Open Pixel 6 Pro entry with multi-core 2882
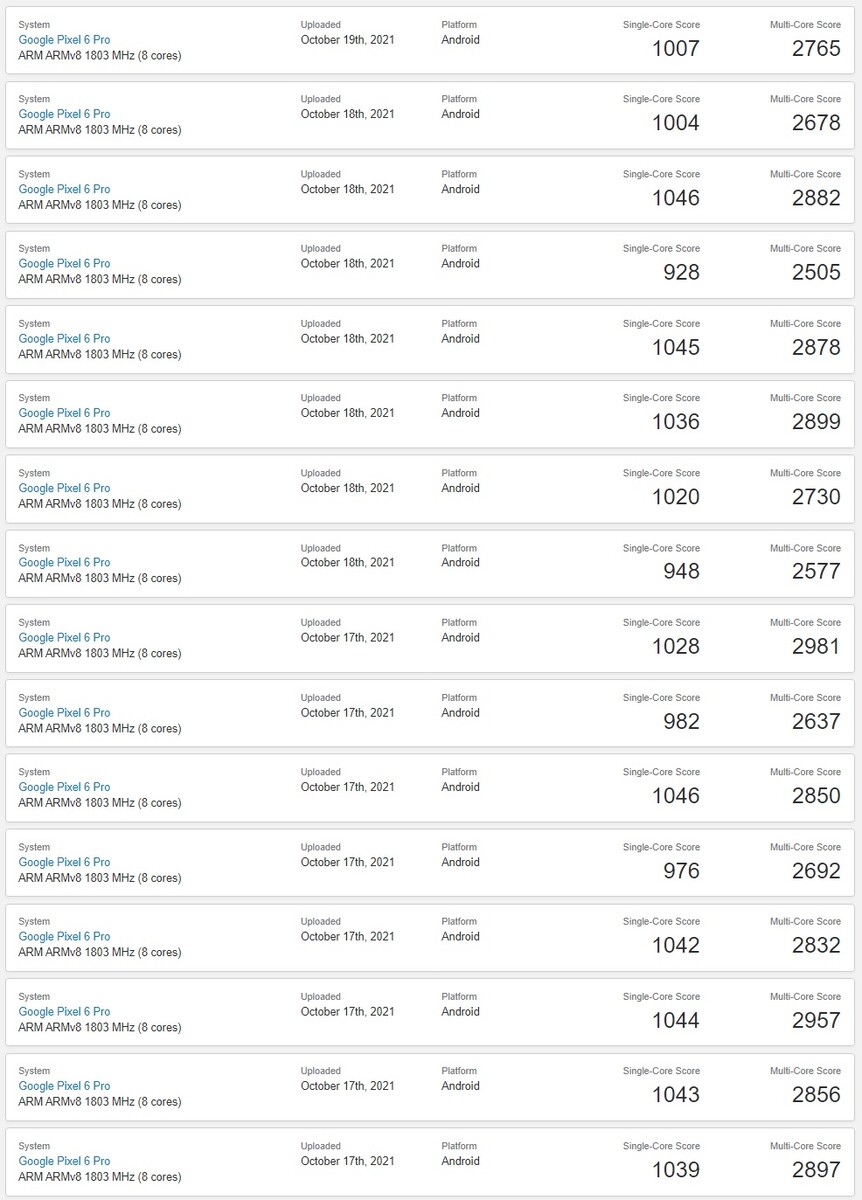 click(x=64, y=189)
